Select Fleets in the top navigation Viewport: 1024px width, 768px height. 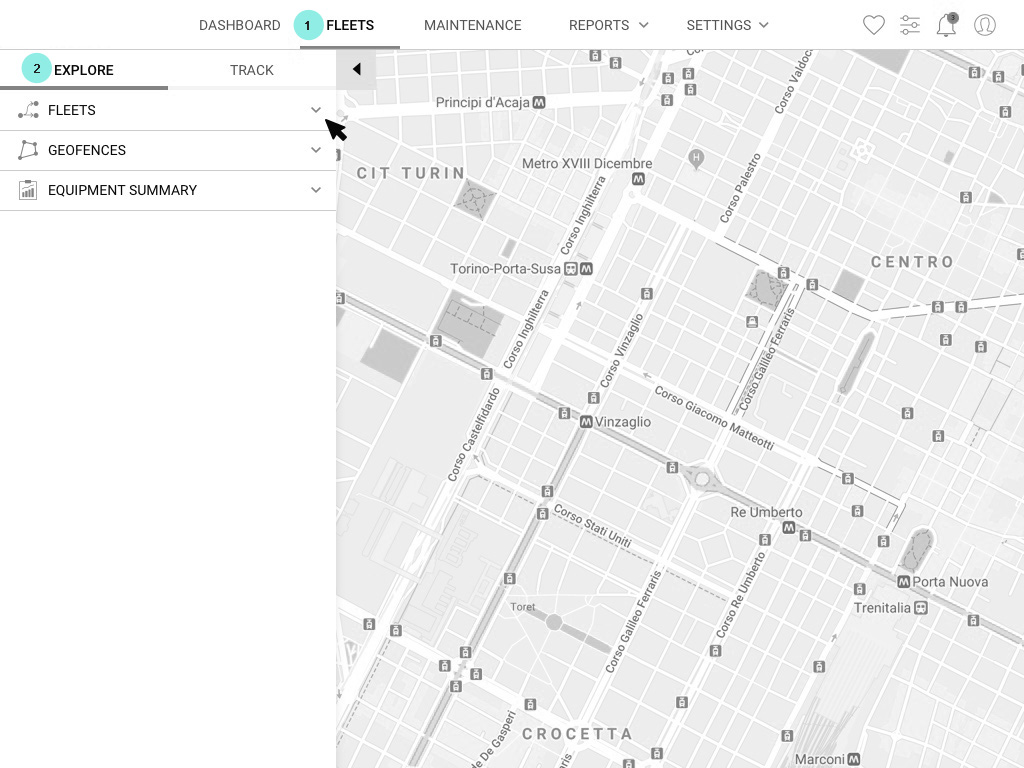pos(350,25)
